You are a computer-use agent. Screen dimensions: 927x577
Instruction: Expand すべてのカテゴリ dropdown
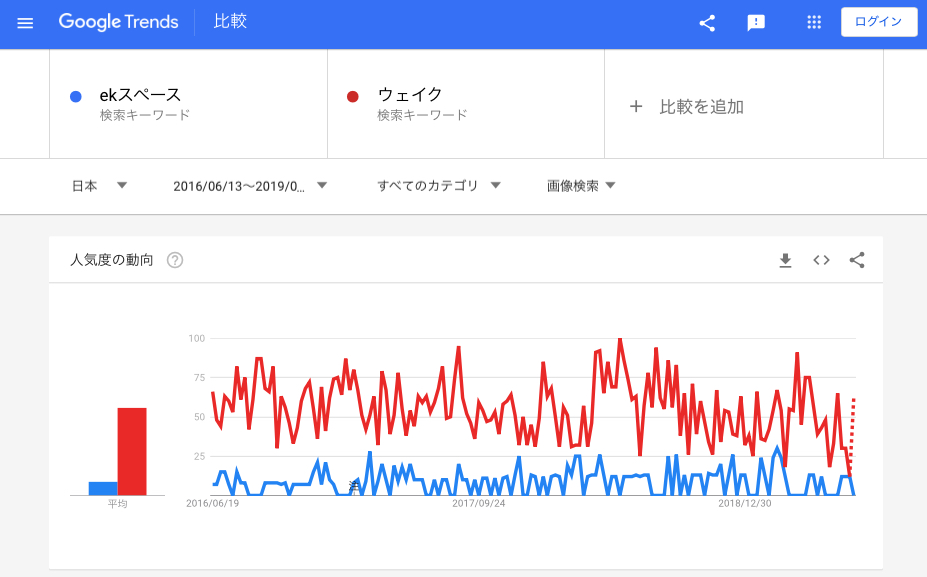439,186
